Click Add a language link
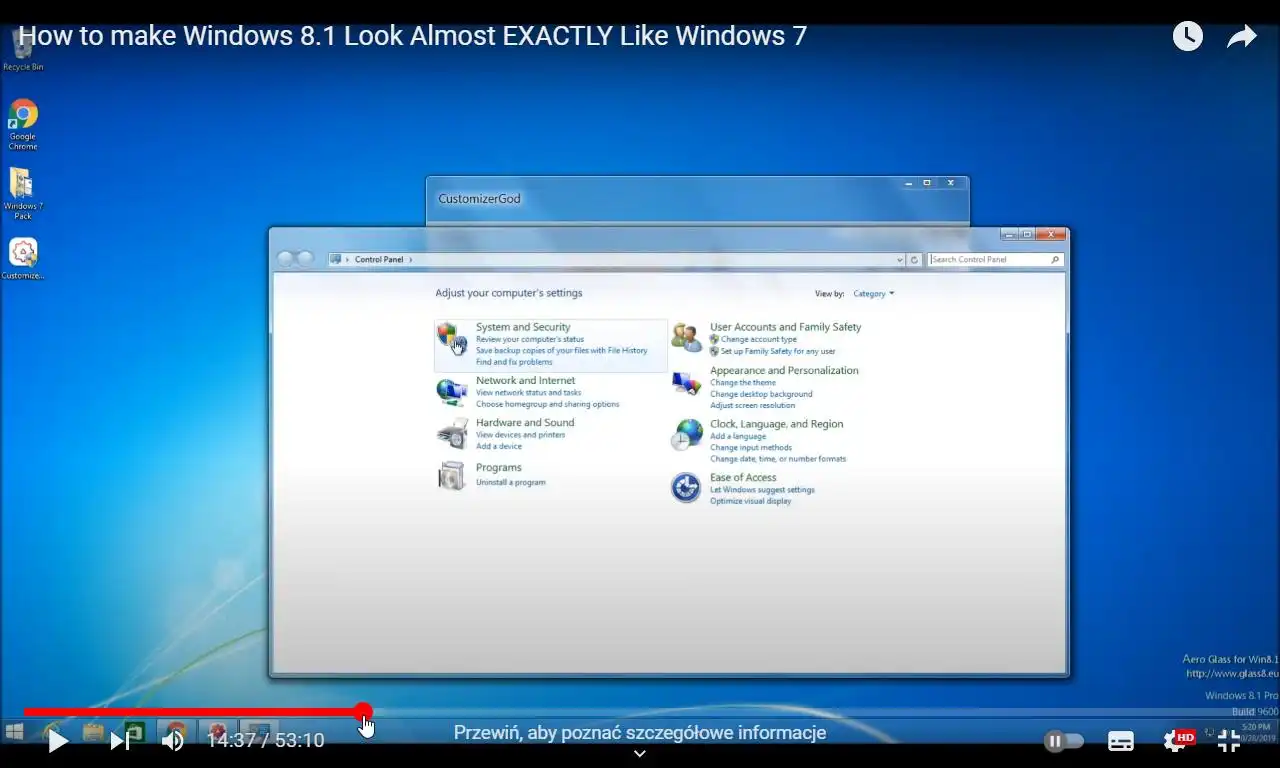This screenshot has width=1280, height=768. point(738,436)
